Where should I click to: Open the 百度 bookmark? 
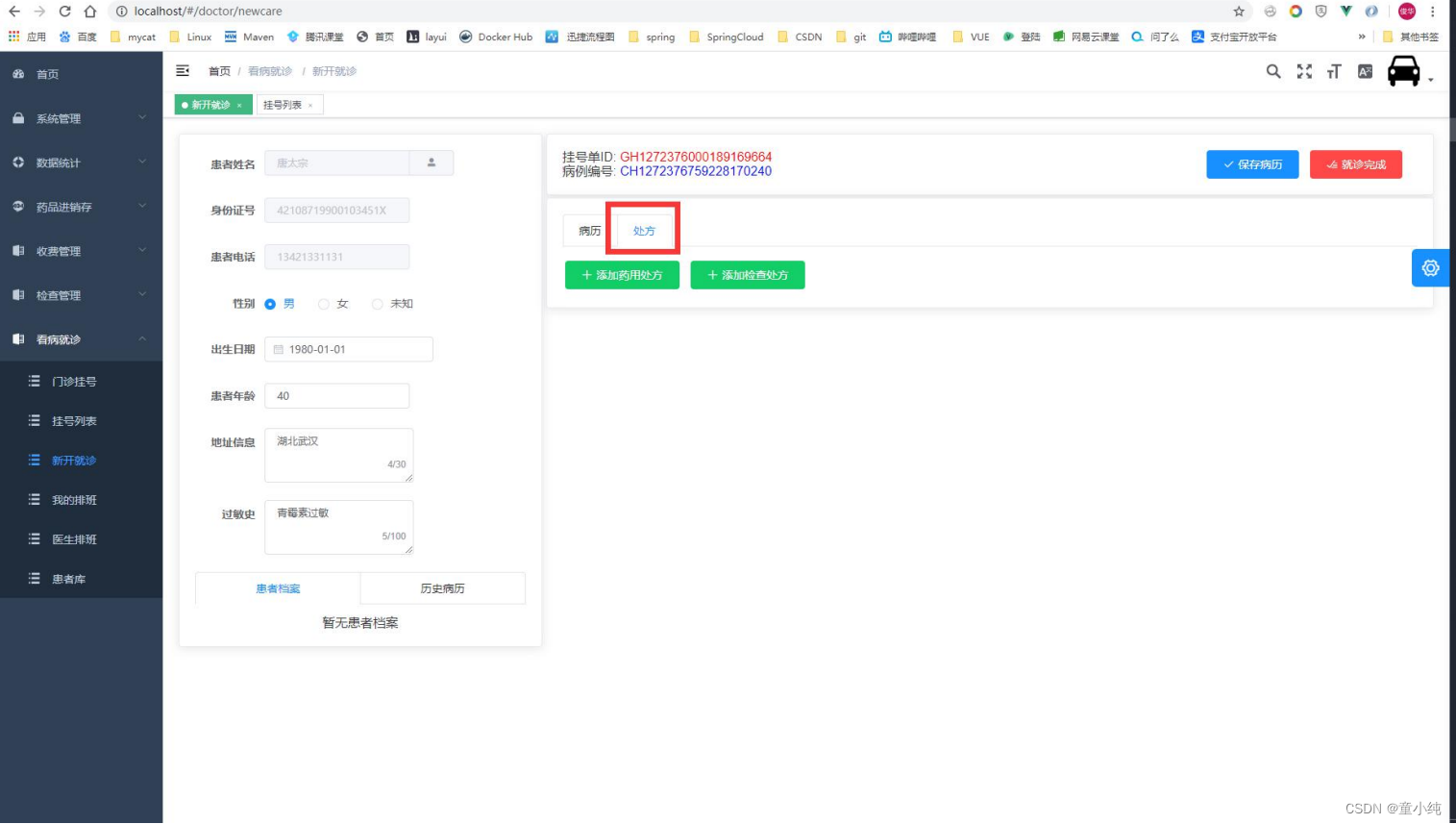[x=78, y=37]
